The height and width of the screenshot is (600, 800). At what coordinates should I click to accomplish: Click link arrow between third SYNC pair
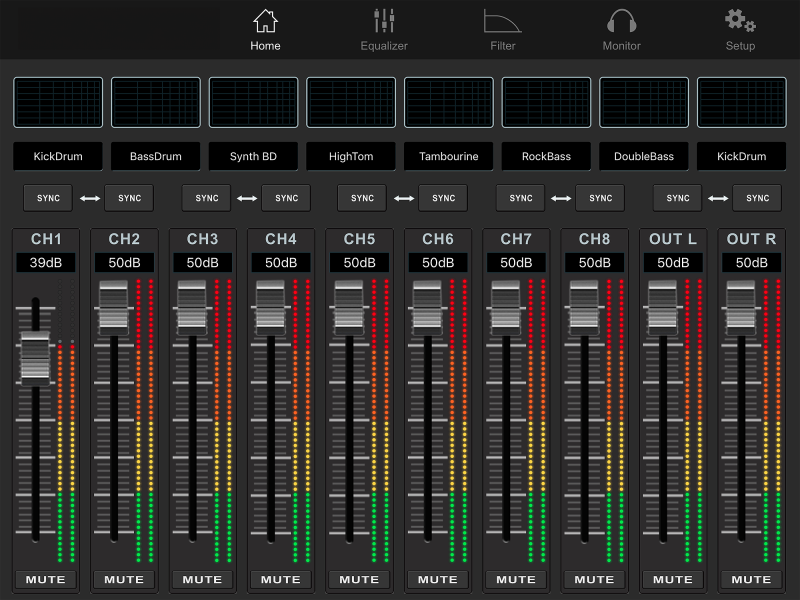(x=403, y=198)
